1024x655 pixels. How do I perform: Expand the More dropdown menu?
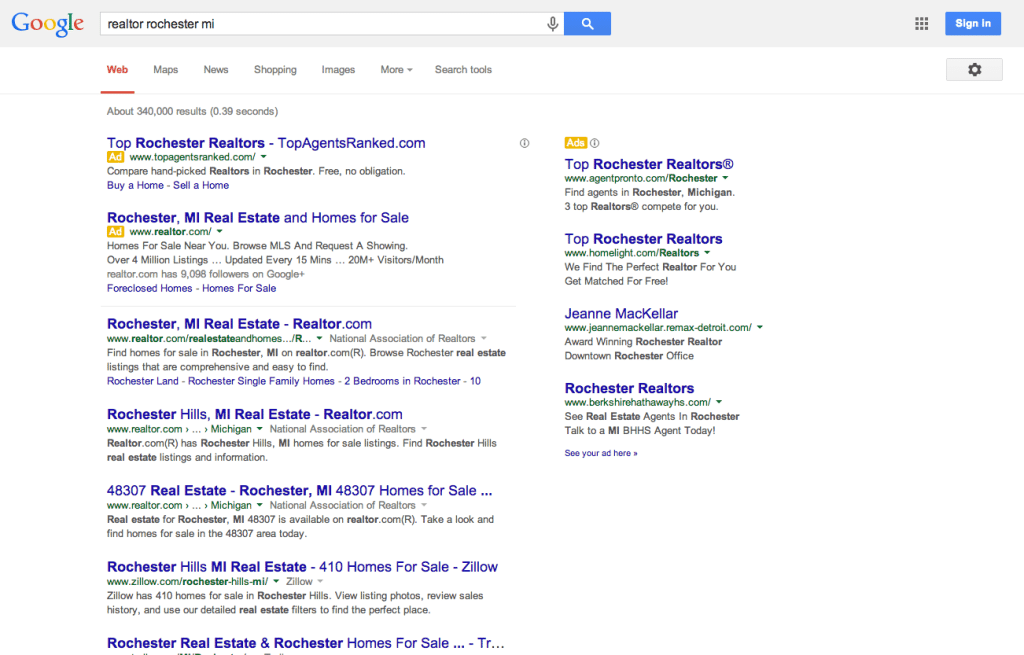(396, 70)
